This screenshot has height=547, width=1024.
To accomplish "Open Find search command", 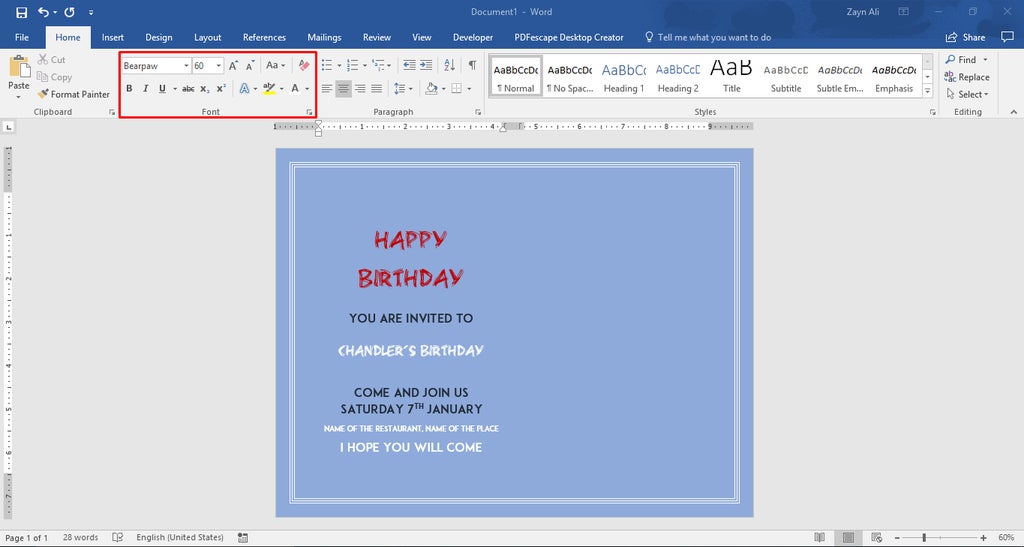I will (961, 59).
